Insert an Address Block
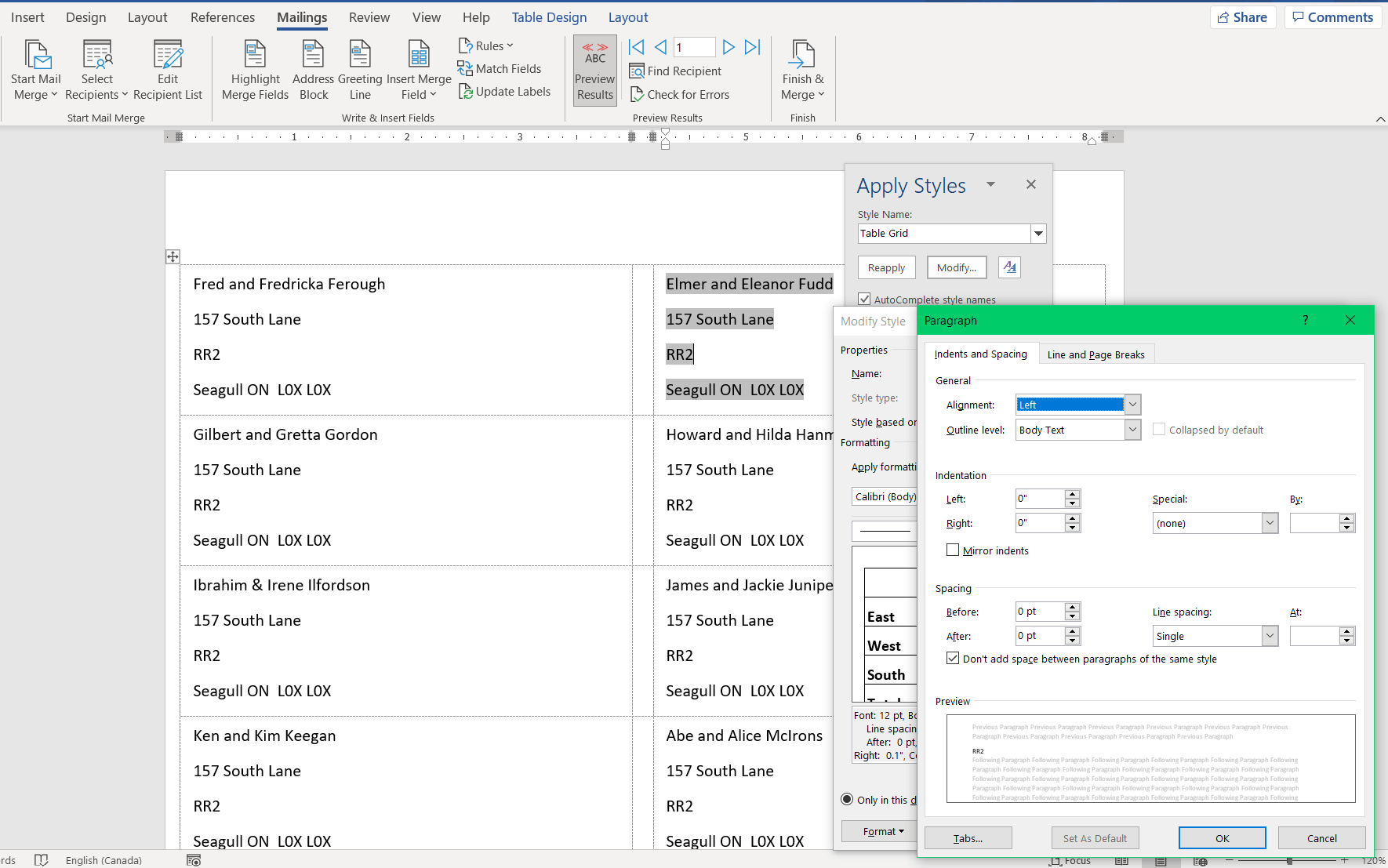Viewport: 1388px width, 868px height. [x=314, y=71]
